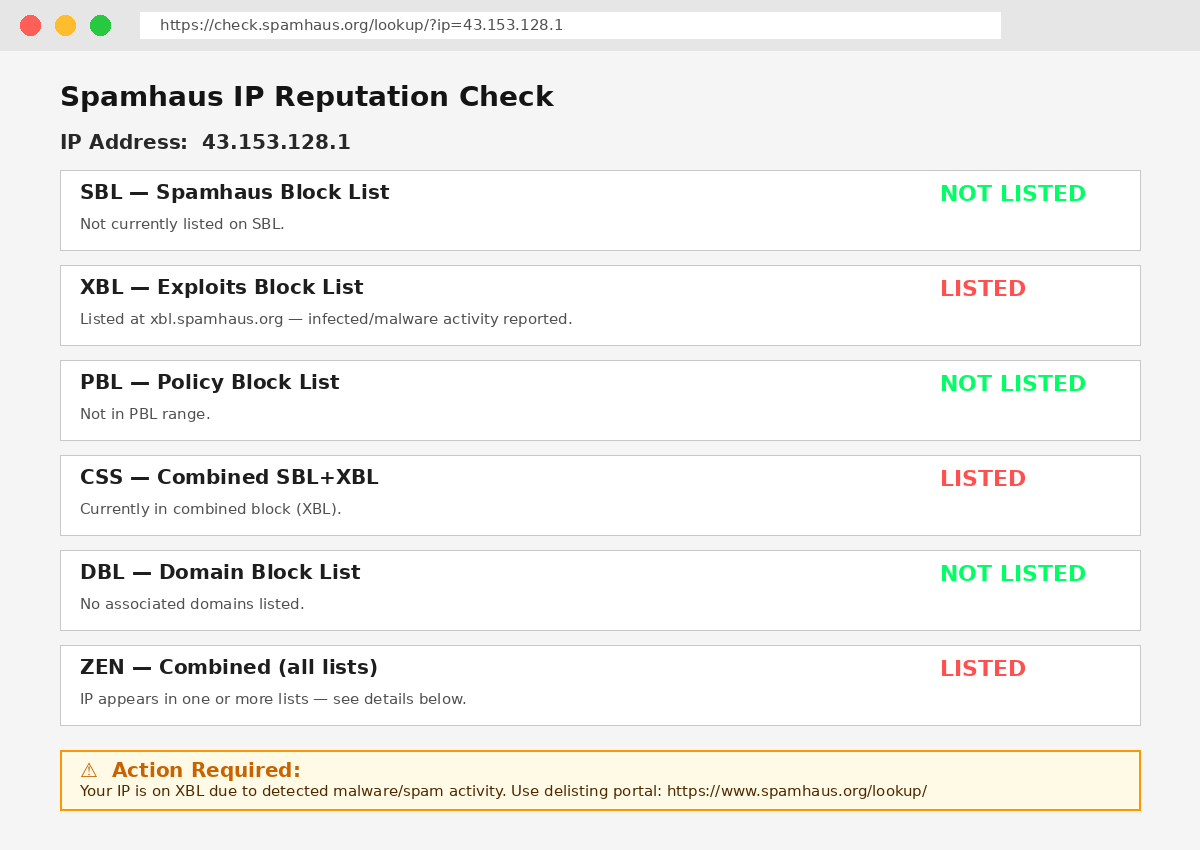Click the DBL NOT LISTED status
The width and height of the screenshot is (1200, 850).
[x=1013, y=574]
